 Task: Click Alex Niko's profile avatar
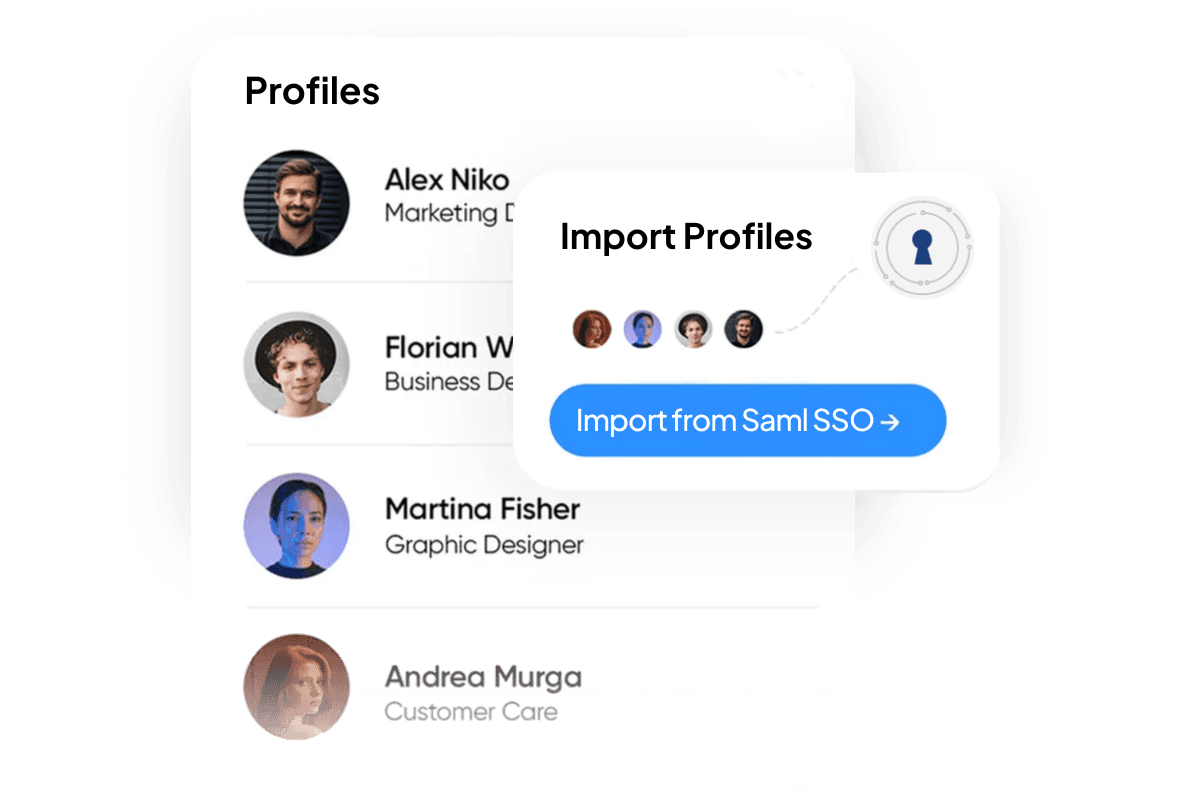point(296,203)
